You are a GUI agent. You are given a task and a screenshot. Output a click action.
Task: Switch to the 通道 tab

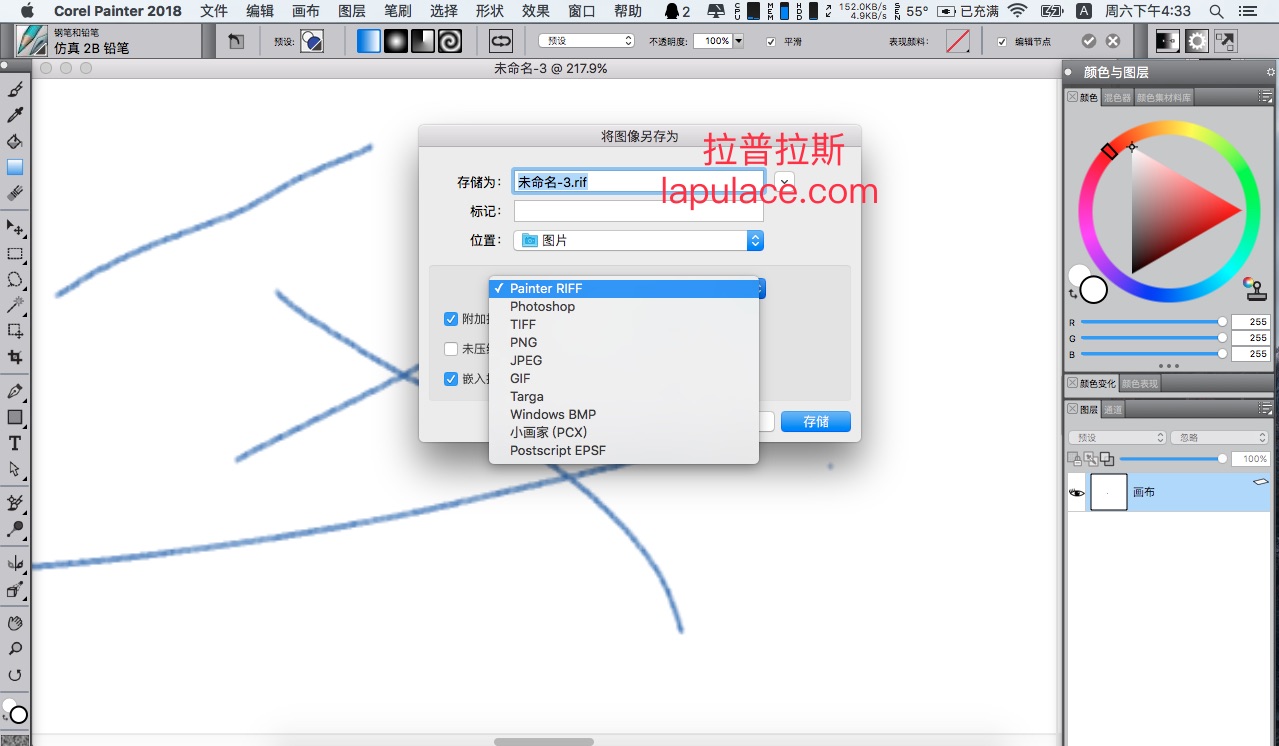pyautogui.click(x=1113, y=409)
